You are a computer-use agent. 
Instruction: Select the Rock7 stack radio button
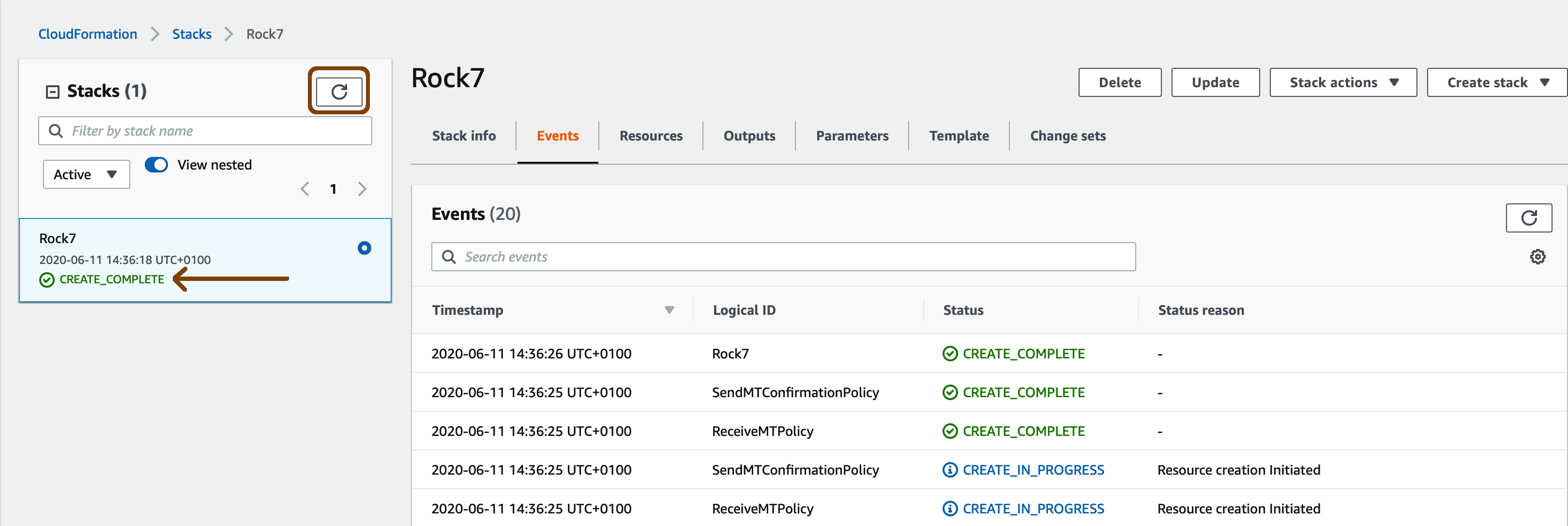point(364,248)
